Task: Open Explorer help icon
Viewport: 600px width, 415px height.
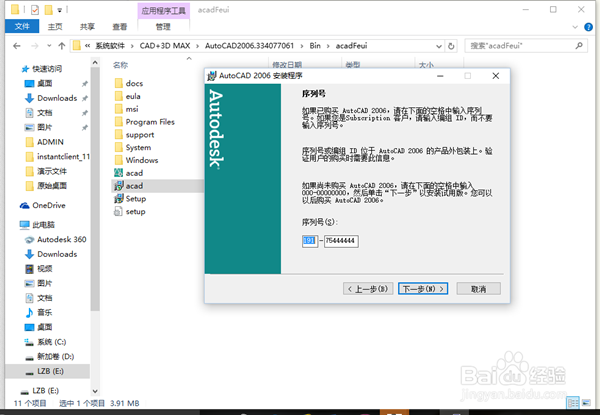Action: pyautogui.click(x=589, y=27)
